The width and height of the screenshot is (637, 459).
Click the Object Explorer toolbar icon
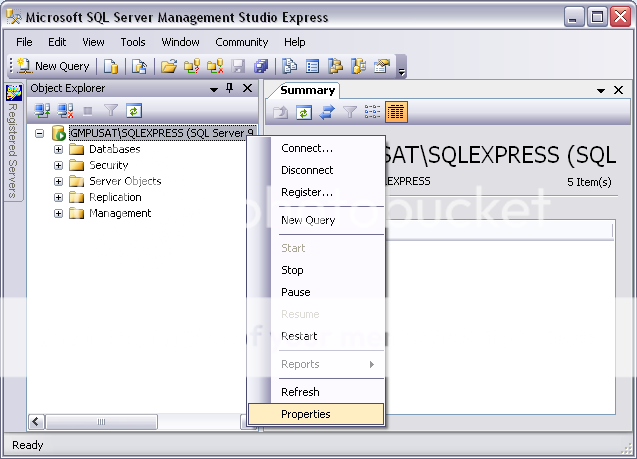point(336,66)
